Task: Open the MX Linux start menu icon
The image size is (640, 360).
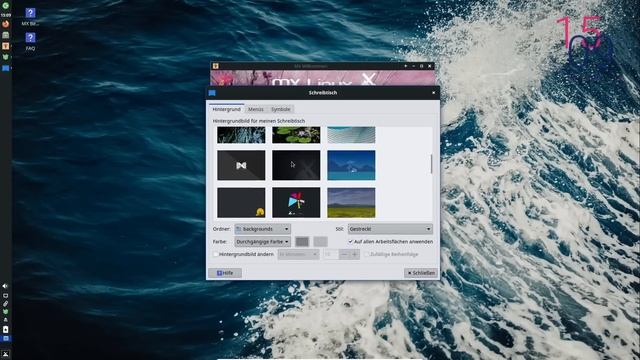Action: (x=5, y=5)
